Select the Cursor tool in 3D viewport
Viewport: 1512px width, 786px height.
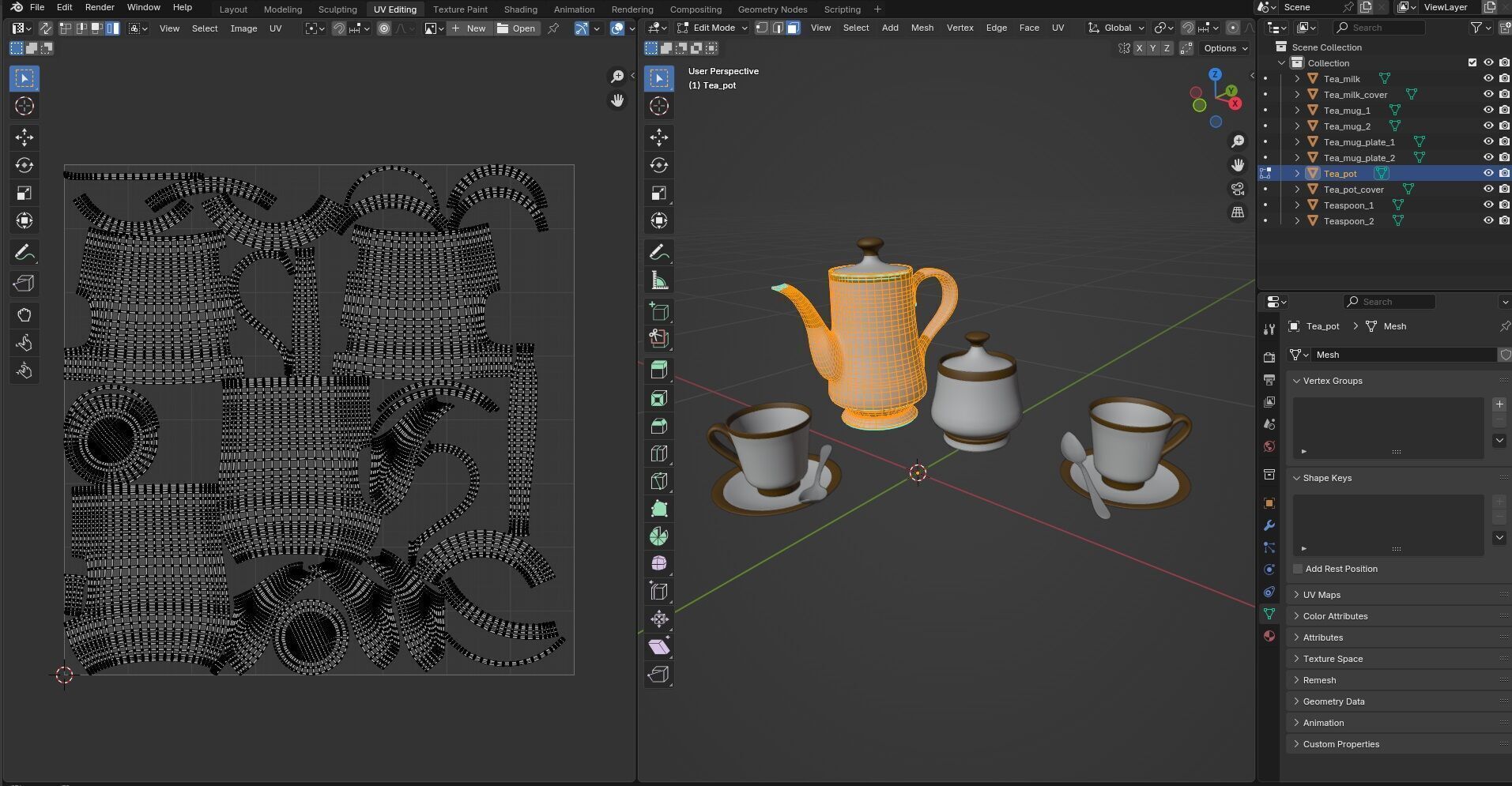[x=658, y=106]
